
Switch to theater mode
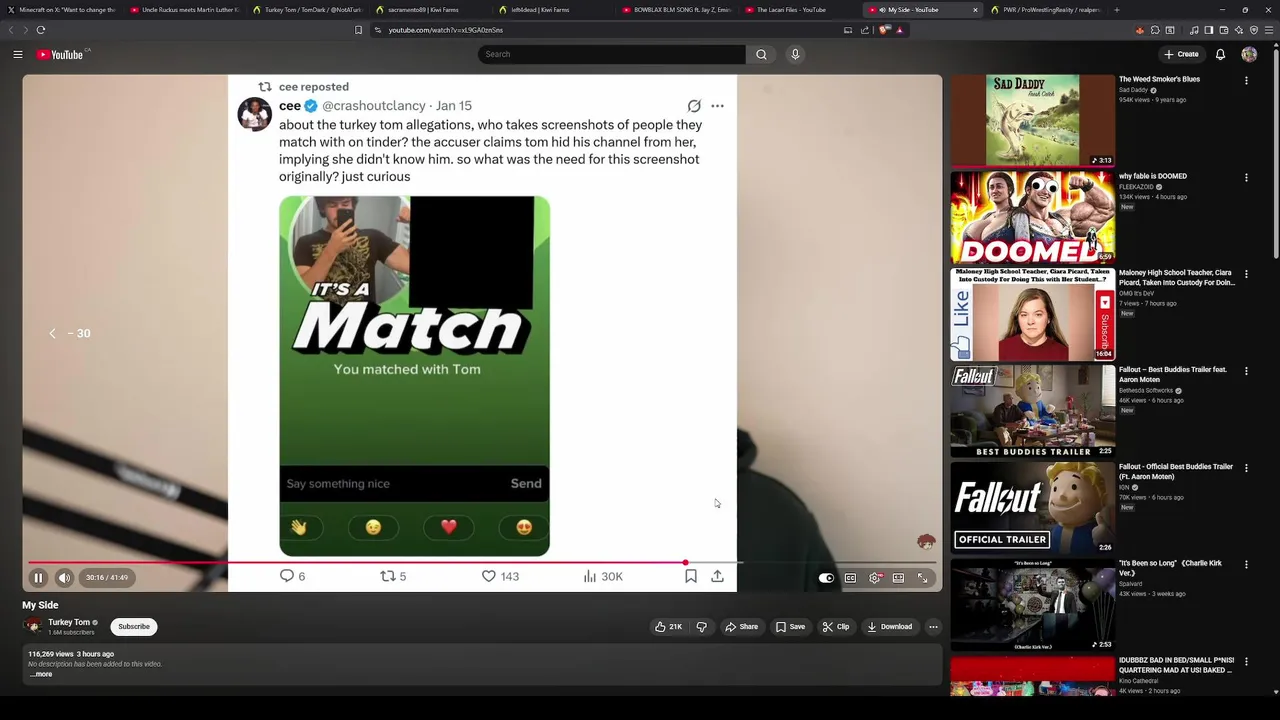[x=898, y=578]
